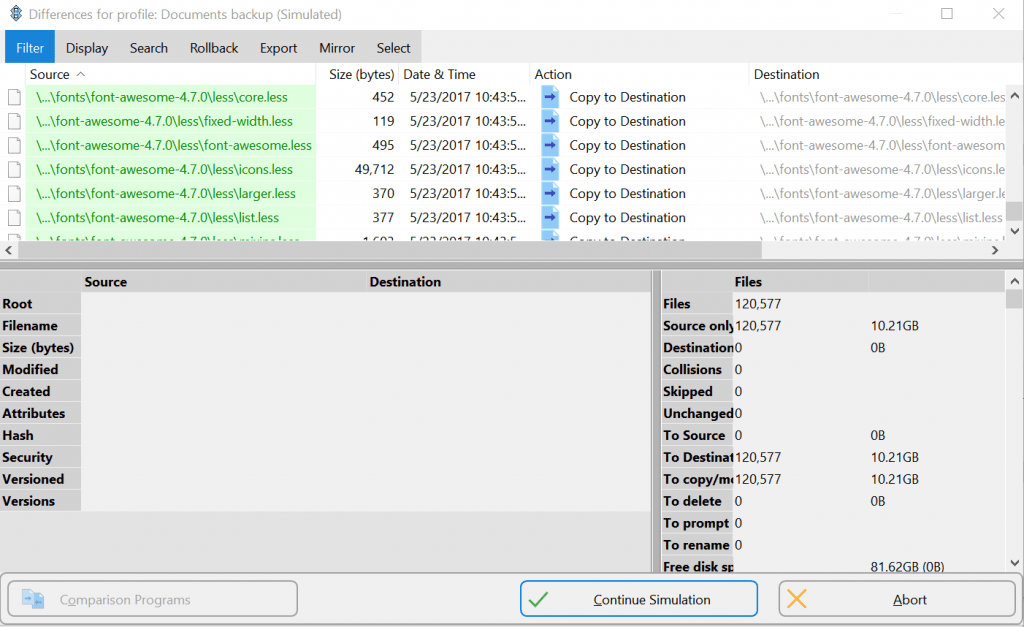Screen dimensions: 1024x627
Task: Maximize the Differences window
Action: (947, 14)
